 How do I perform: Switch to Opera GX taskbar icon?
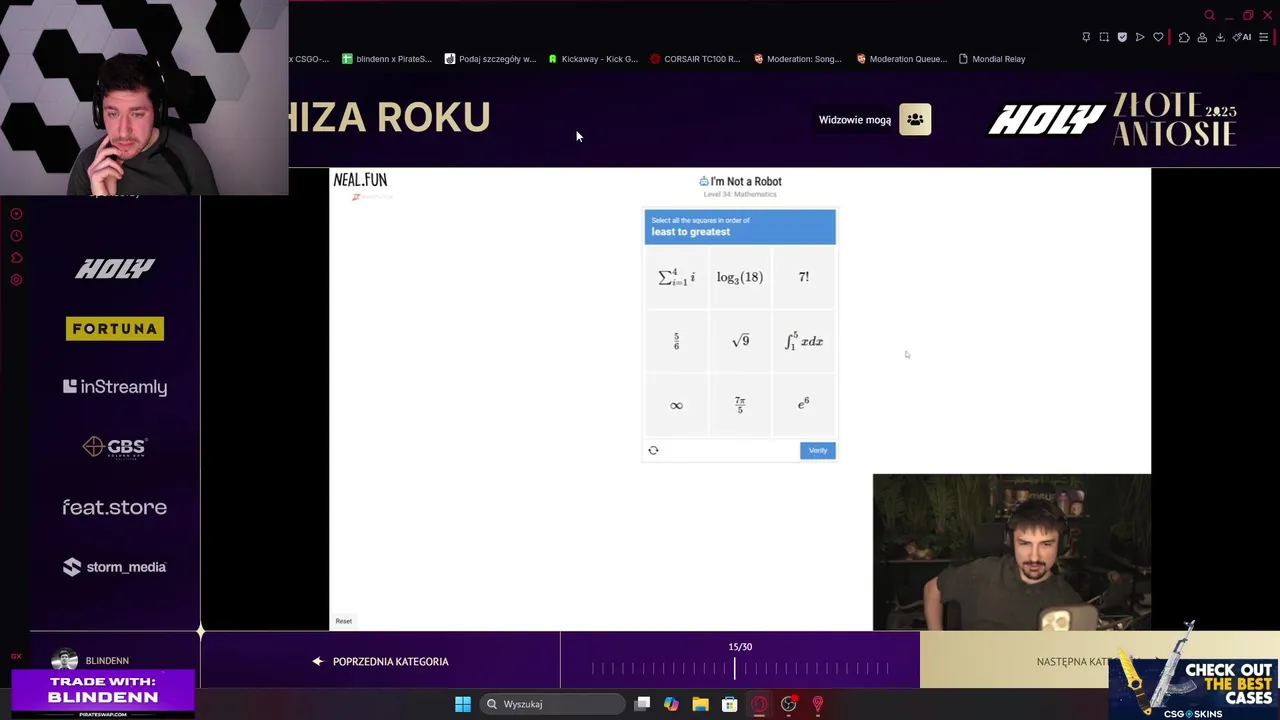[x=759, y=704]
